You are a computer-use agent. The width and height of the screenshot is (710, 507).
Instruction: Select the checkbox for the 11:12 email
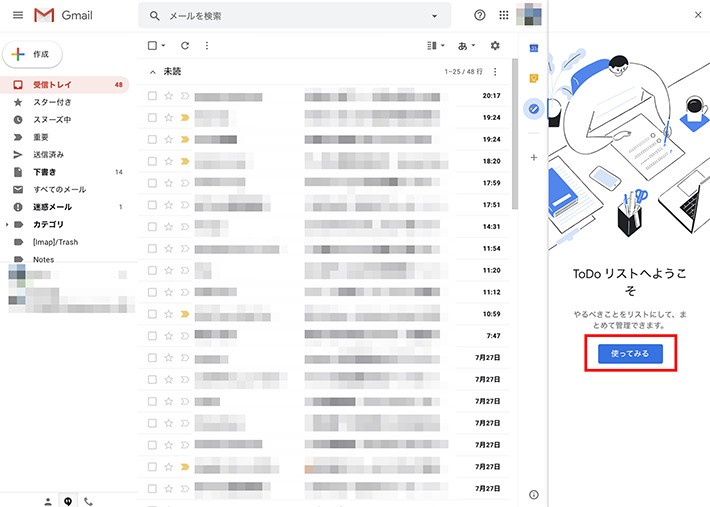pos(152,292)
